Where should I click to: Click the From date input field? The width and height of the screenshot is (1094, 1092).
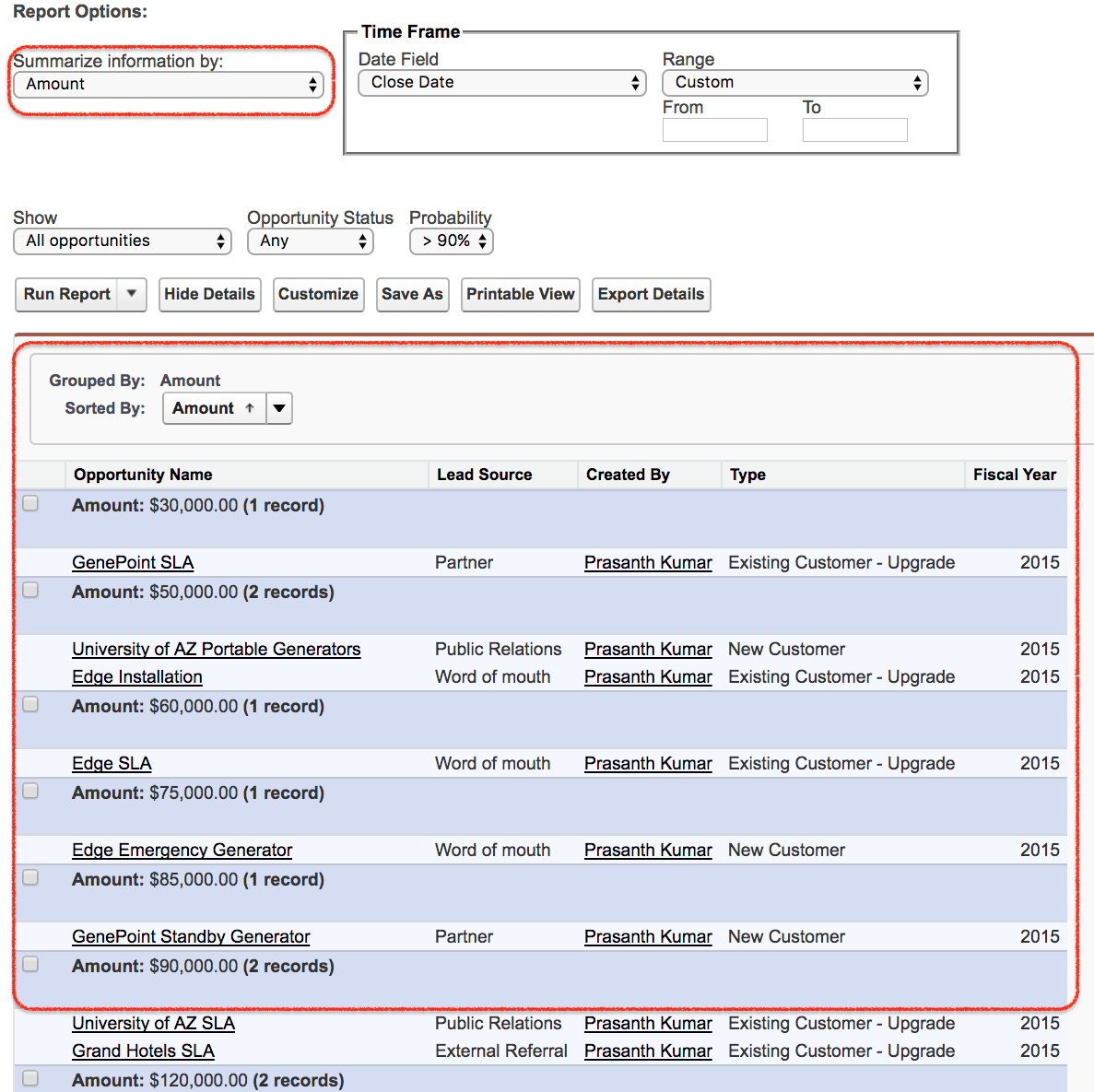click(714, 130)
